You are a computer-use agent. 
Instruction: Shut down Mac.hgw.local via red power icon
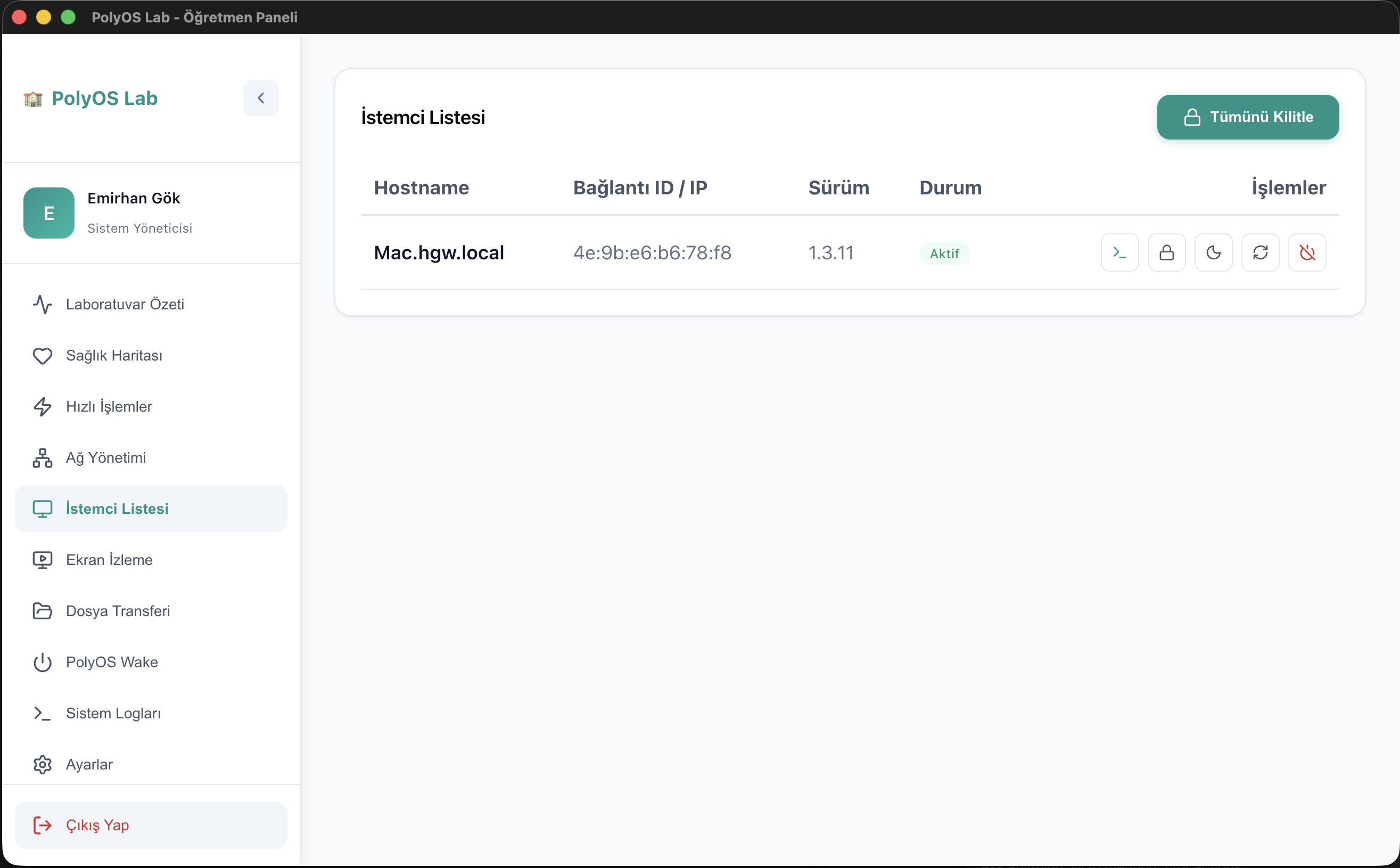click(x=1307, y=252)
